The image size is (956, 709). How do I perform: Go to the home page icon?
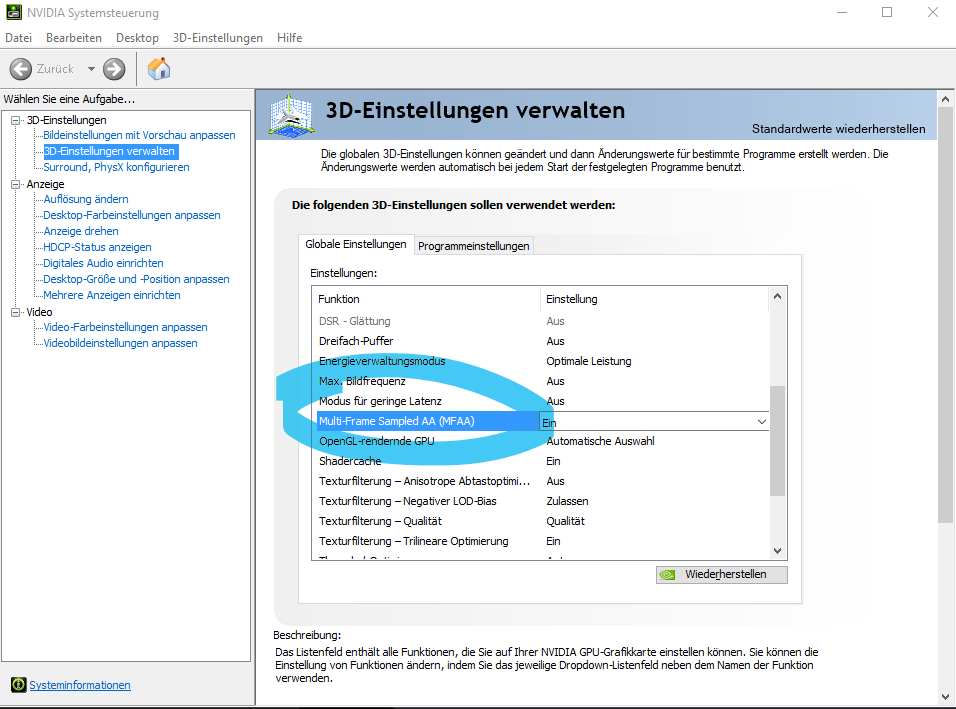point(159,69)
